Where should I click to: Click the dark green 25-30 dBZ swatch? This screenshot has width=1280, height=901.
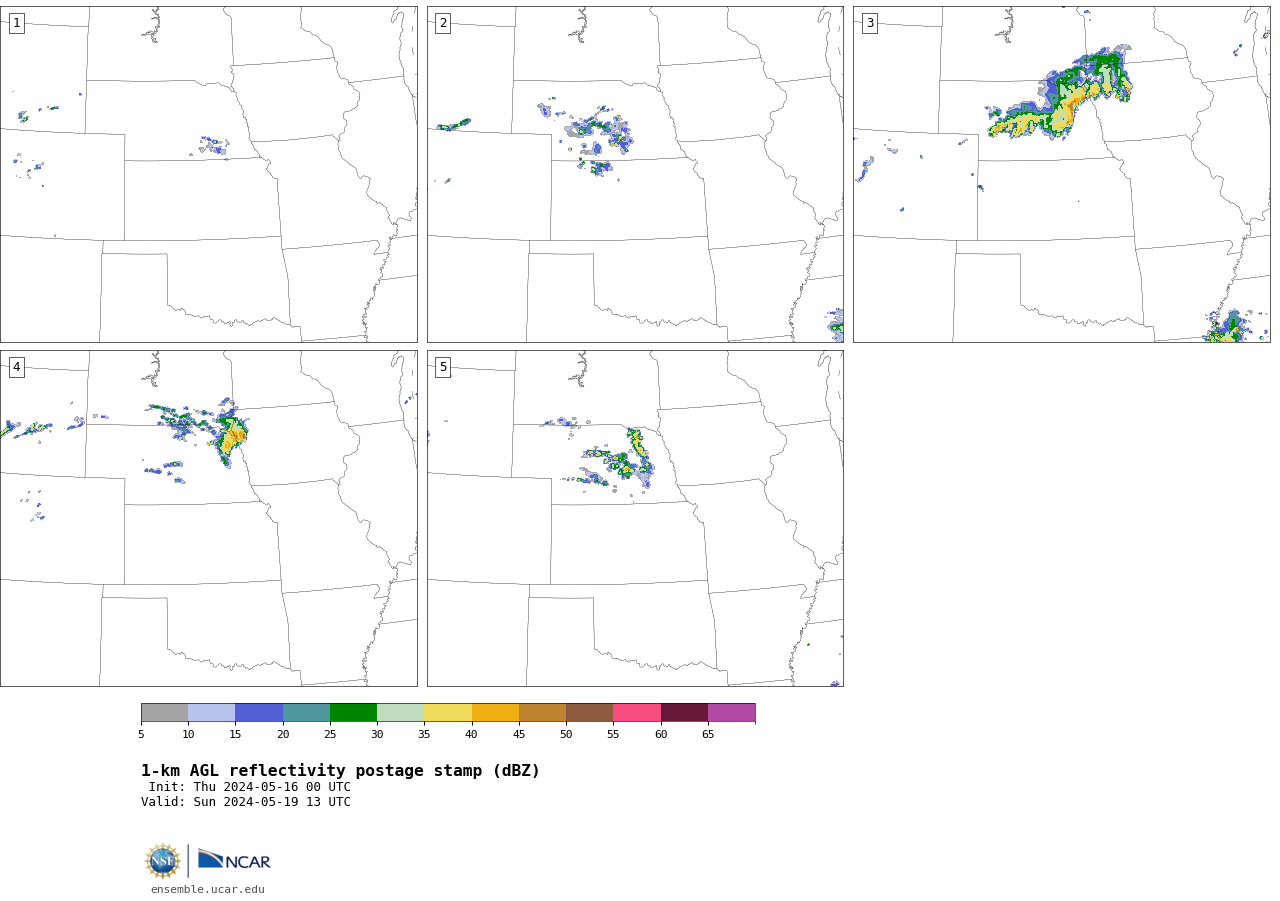point(353,712)
